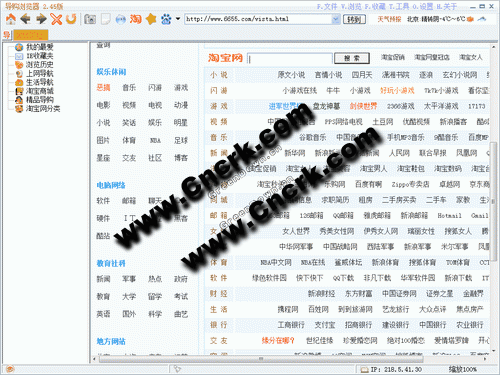Viewport: 500px width, 375px height.
Task: Open the F.文件 menu
Action: point(327,6)
